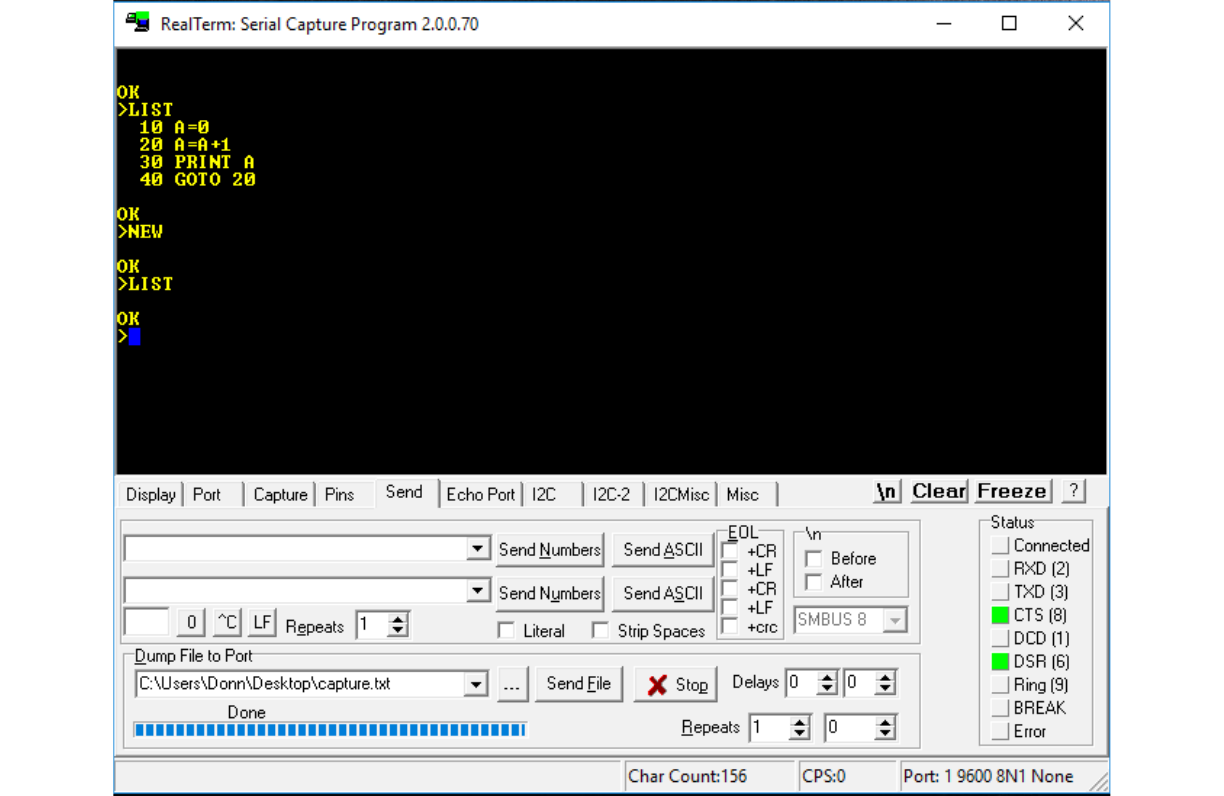Enable second +LF EOL checkbox
Viewport: 1224px width, 796px height.
[x=730, y=608]
